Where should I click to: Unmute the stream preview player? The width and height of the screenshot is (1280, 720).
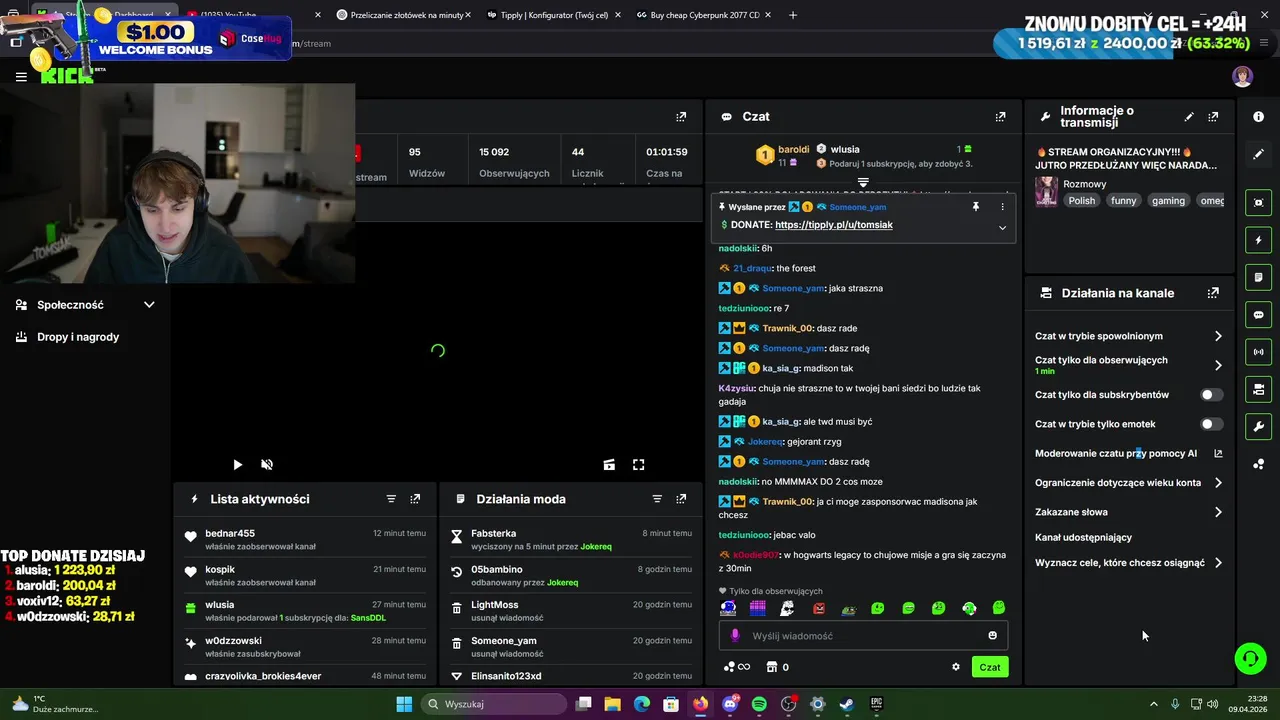[x=267, y=464]
